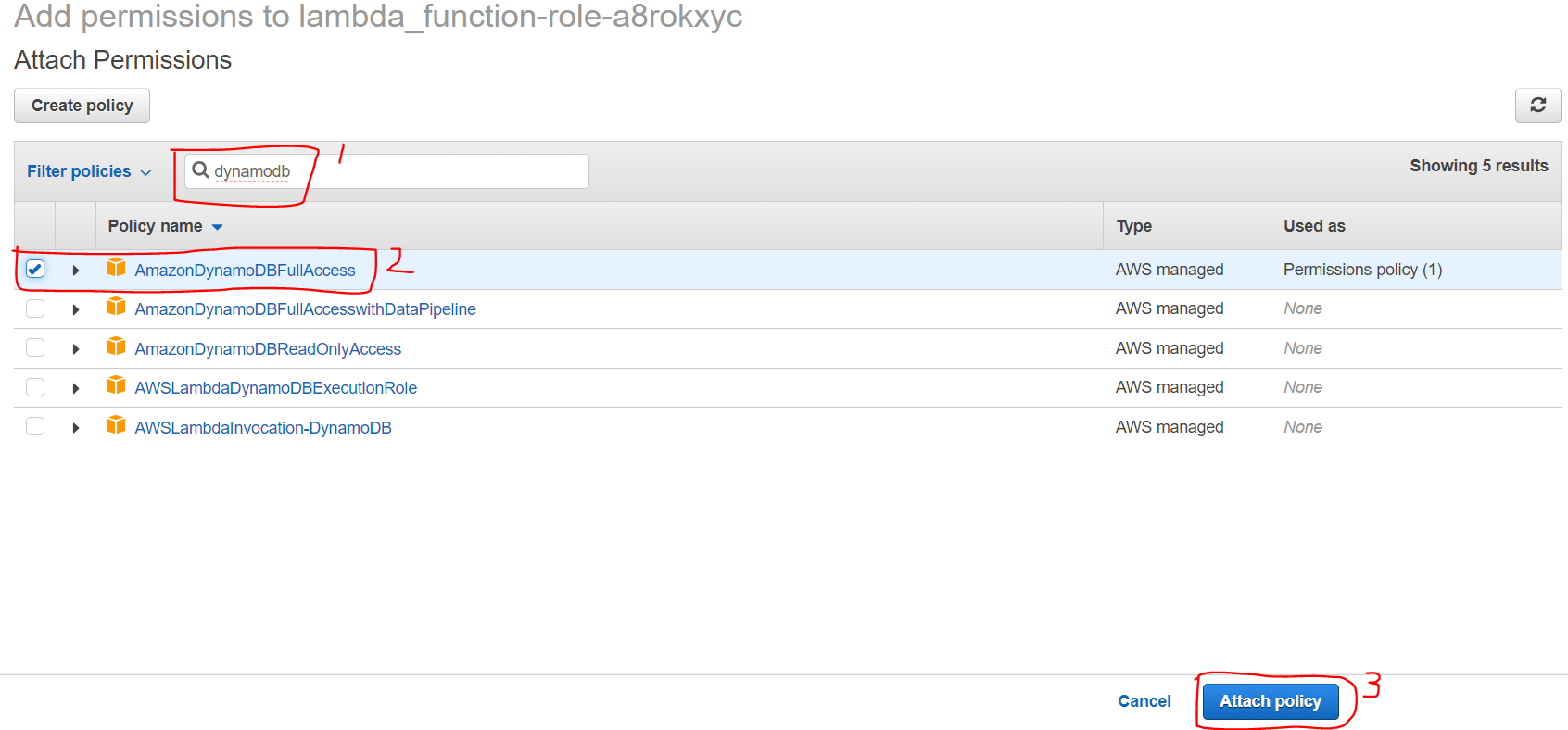
Task: Check the AmazonDynamoDBReadOnlyAccess checkbox
Action: tap(35, 348)
